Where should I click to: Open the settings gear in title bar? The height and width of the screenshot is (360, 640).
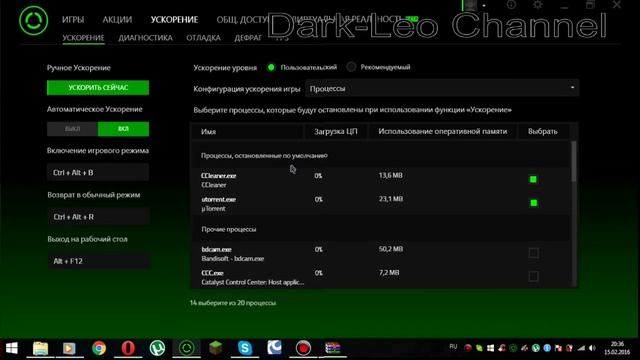click(538, 4)
